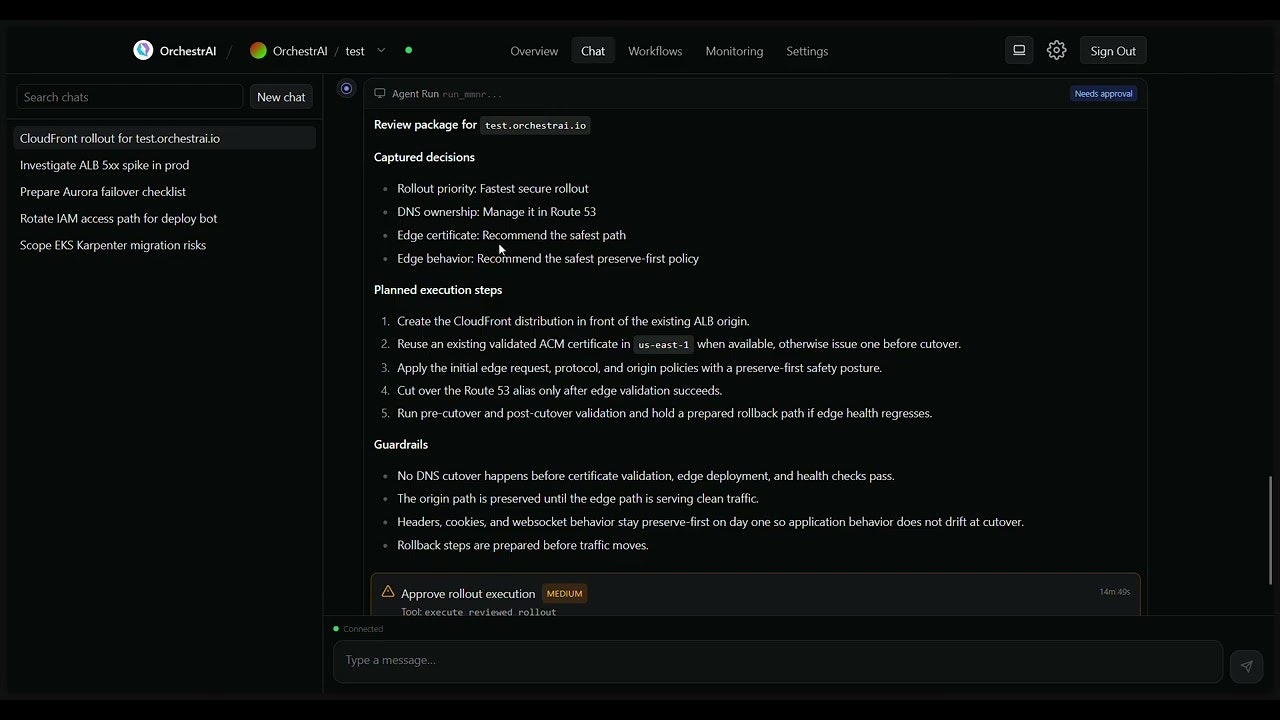
Task: Toggle the panel layout icon button
Action: coord(1019,50)
